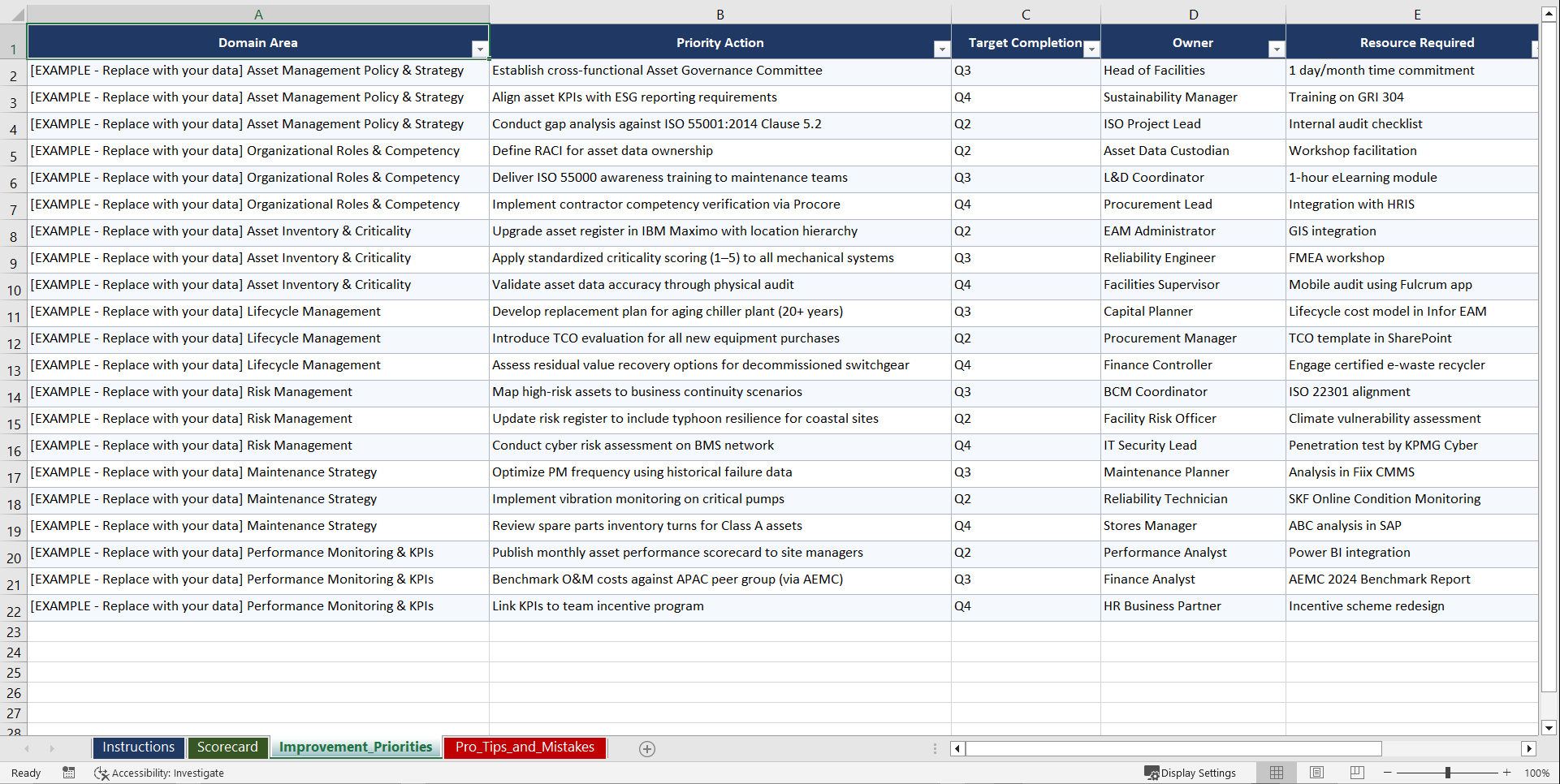Open the Resource Required filter dropdown
Viewport: 1560px width, 784px height.
point(1534,49)
